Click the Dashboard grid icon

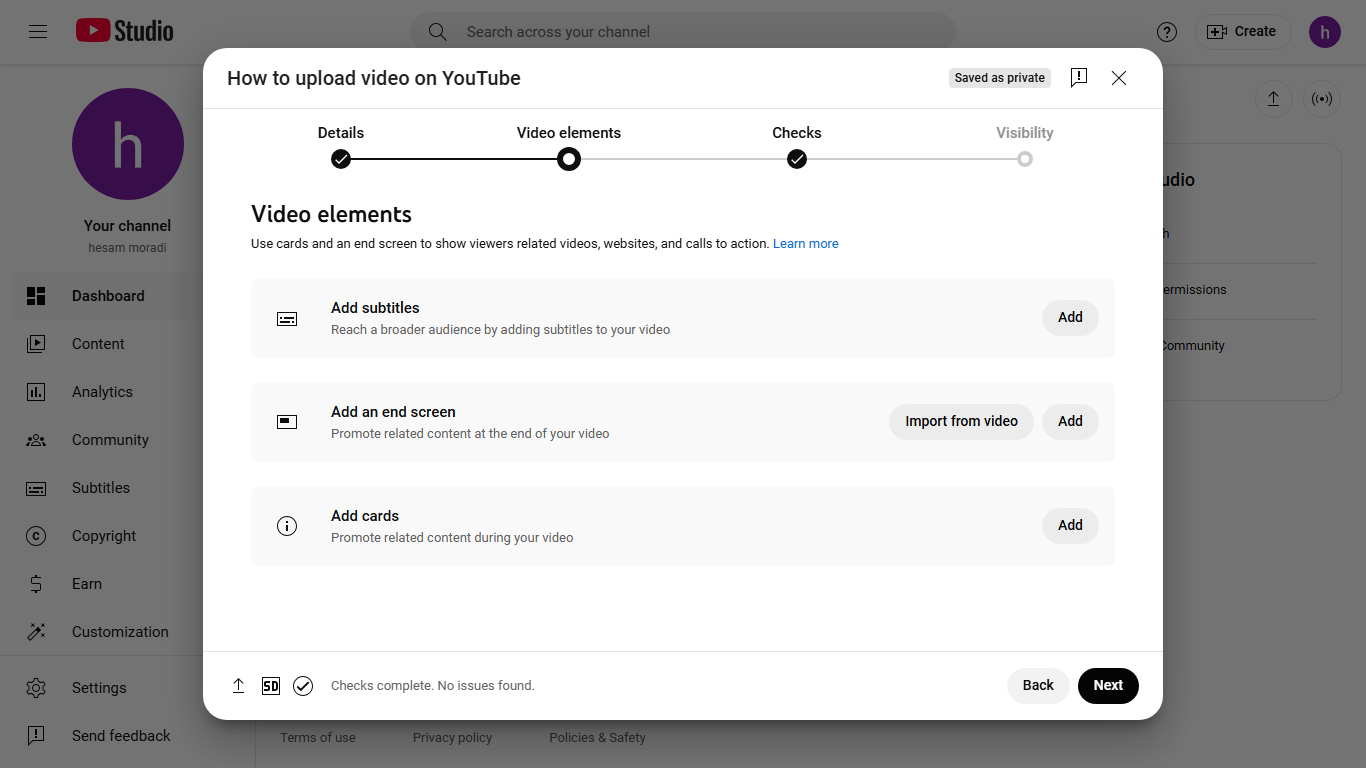pyautogui.click(x=36, y=296)
